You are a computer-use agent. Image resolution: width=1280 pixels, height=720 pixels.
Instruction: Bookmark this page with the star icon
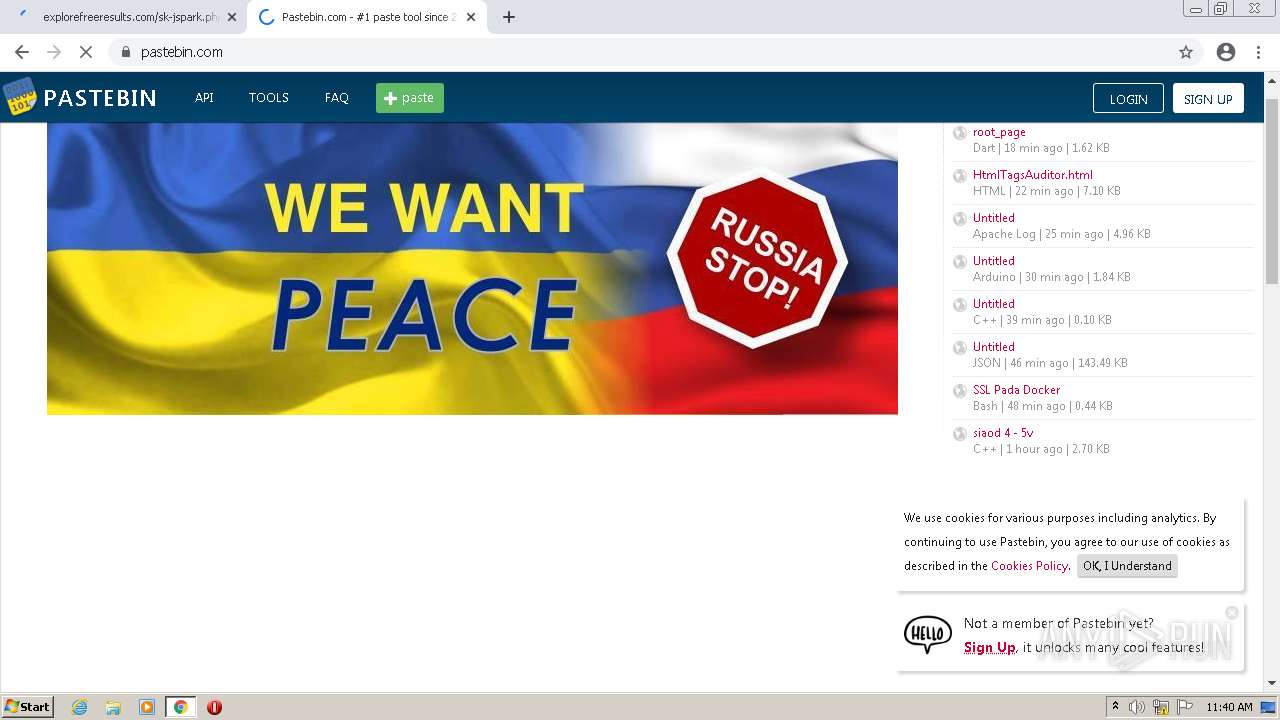[x=1186, y=52]
